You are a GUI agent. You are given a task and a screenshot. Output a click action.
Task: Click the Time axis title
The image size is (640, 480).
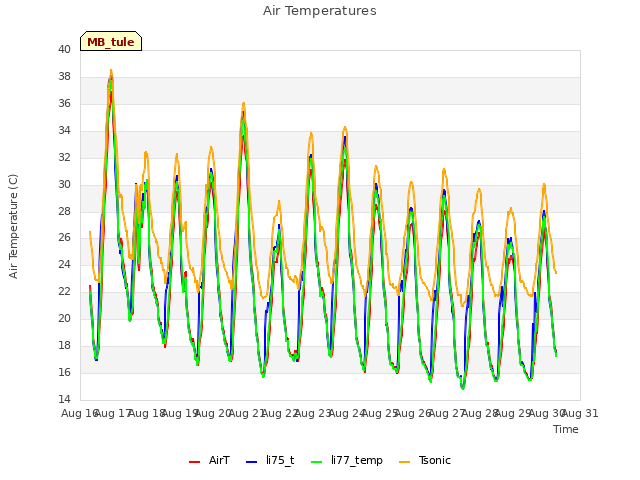tap(566, 429)
